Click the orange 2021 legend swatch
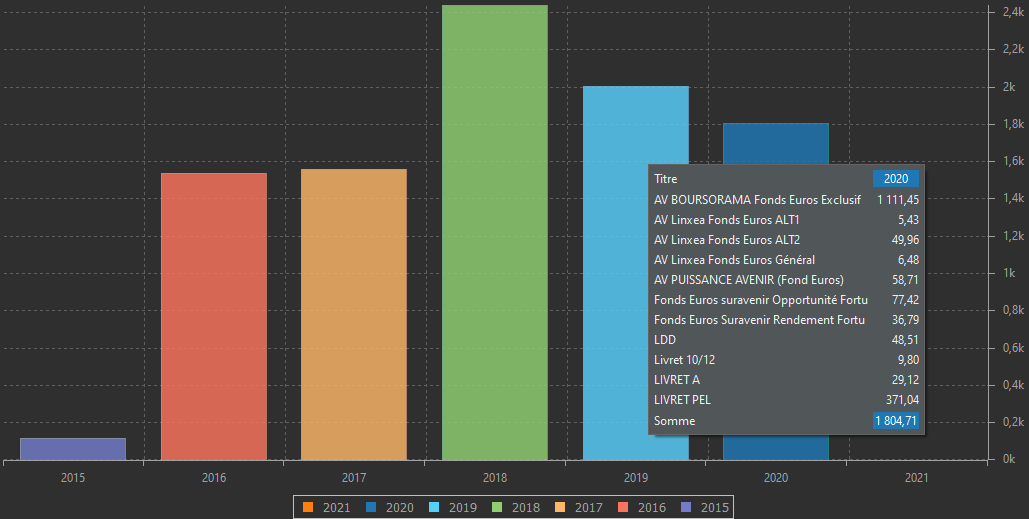Screen dimensions: 1029x519 click(x=308, y=507)
